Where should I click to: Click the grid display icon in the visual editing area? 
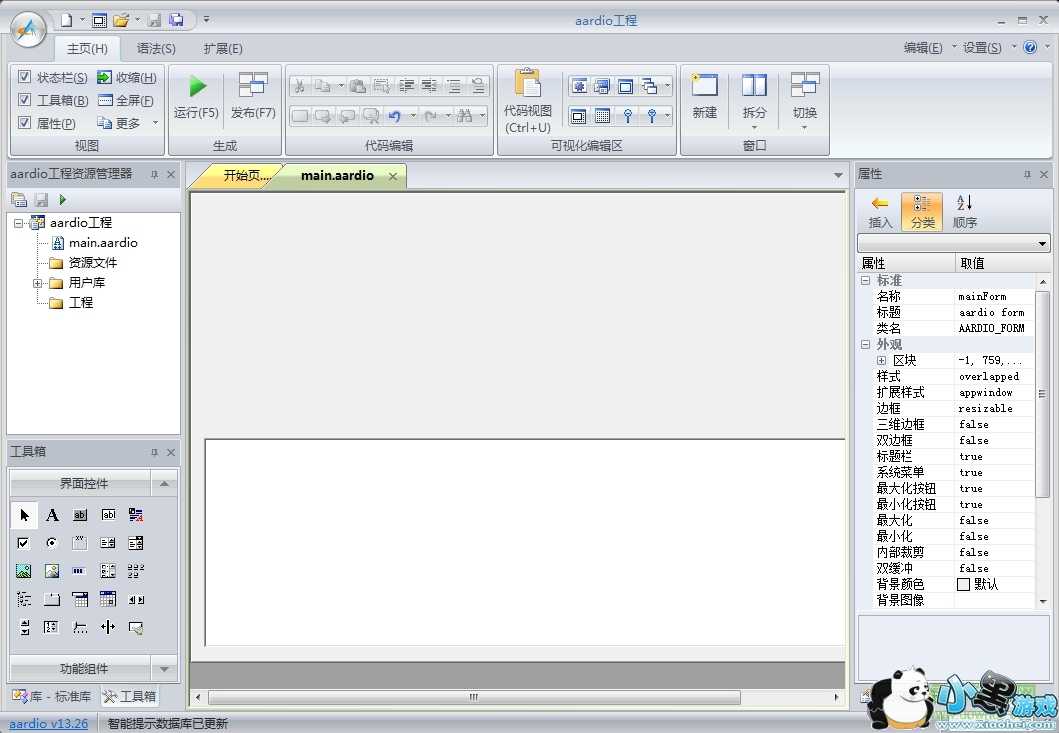click(602, 116)
